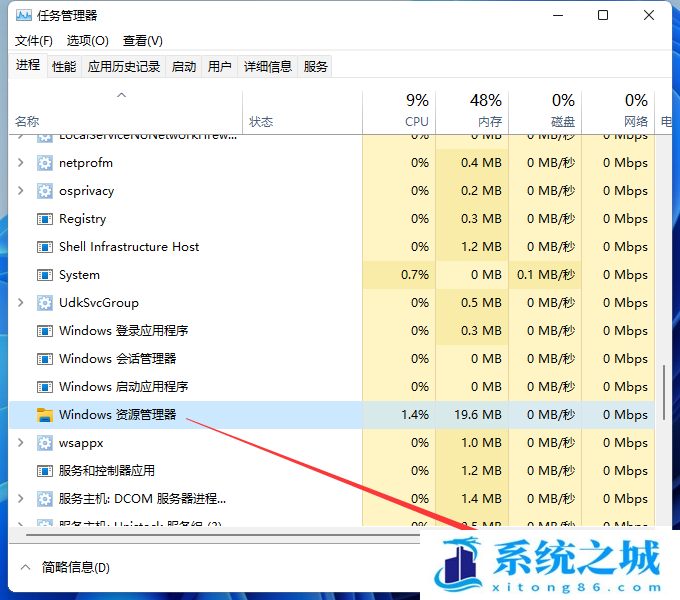
Task: Switch to the 性能 tab
Action: tap(64, 67)
